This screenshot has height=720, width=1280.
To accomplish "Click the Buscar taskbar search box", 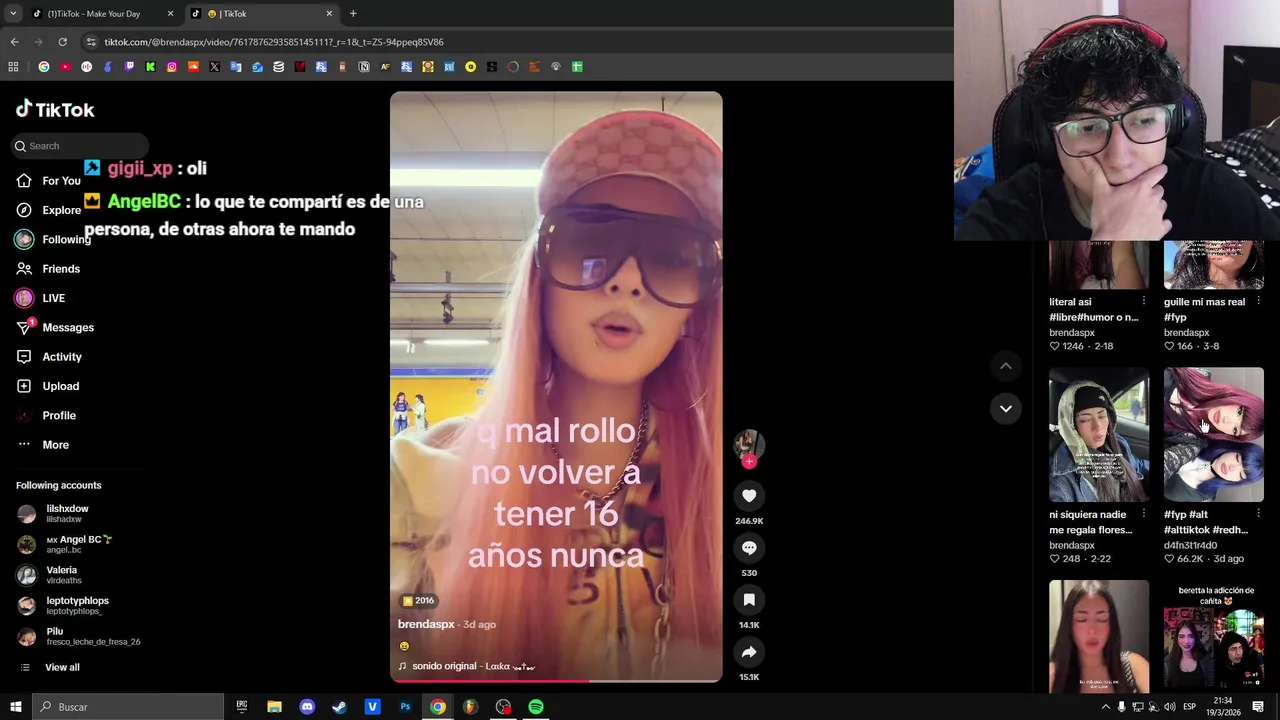I will [128, 707].
